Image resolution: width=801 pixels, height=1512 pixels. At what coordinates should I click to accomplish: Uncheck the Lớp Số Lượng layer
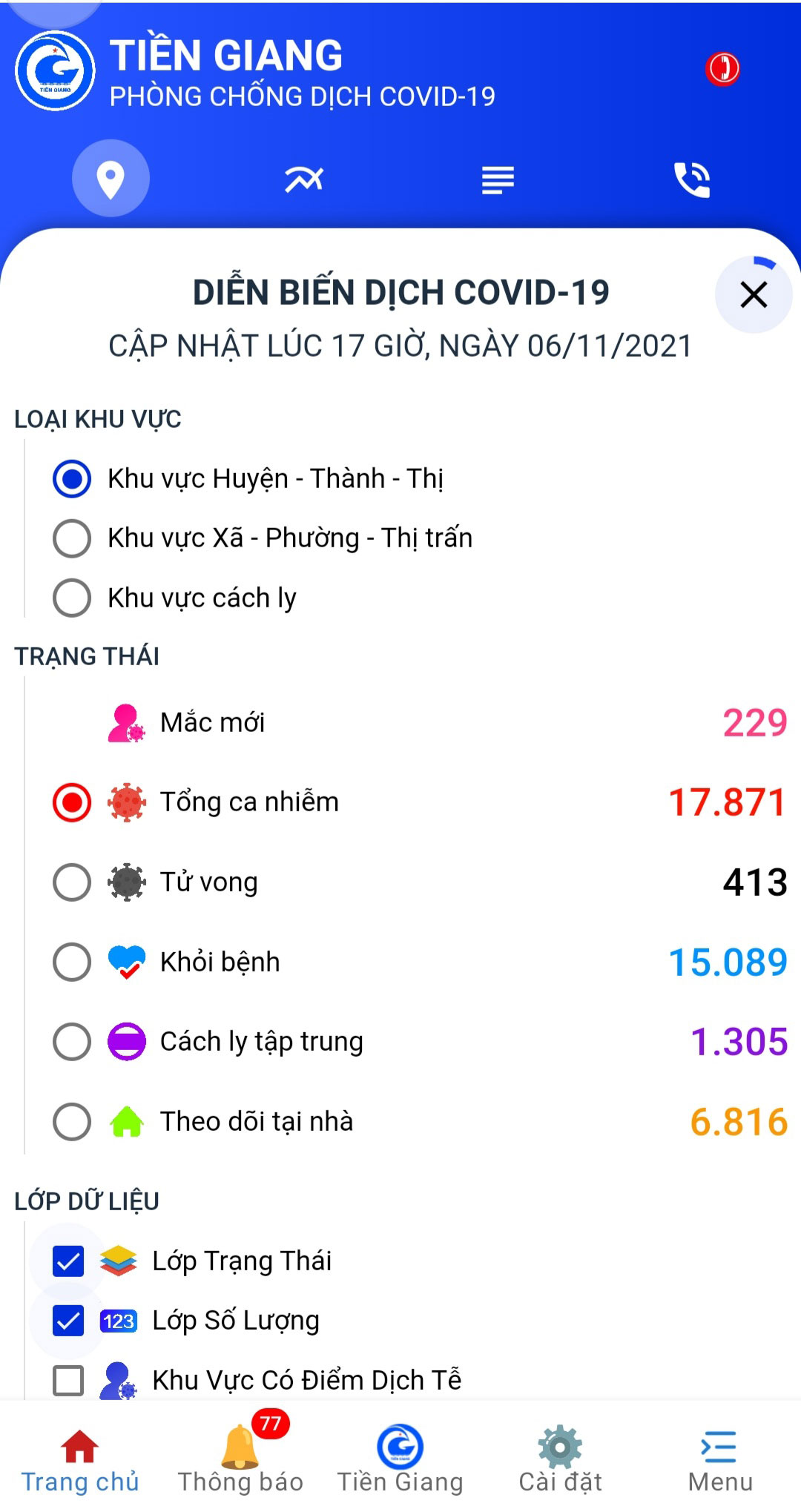click(x=68, y=1318)
